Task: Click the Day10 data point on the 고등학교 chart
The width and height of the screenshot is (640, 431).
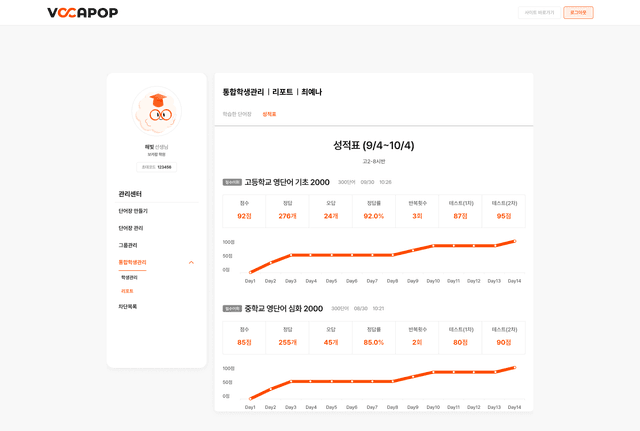Action: (x=433, y=246)
